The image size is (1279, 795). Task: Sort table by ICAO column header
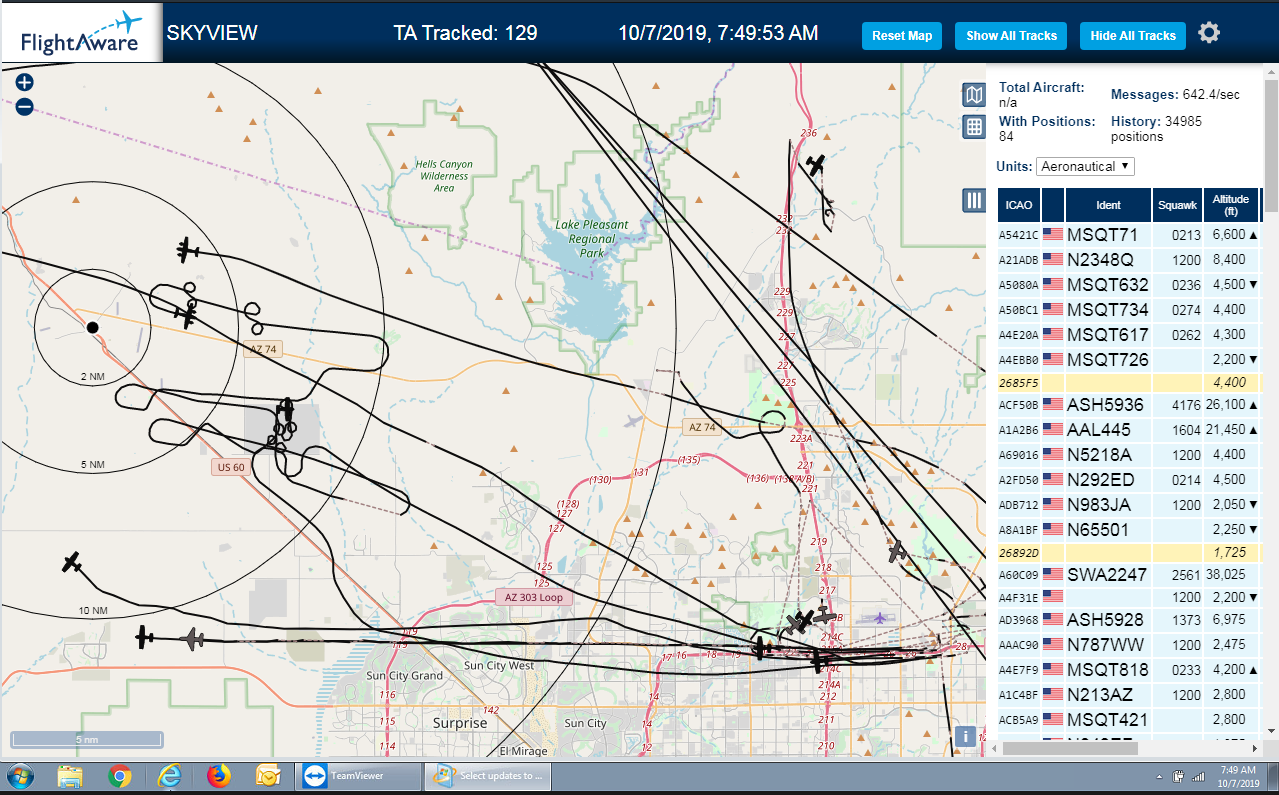[1019, 205]
